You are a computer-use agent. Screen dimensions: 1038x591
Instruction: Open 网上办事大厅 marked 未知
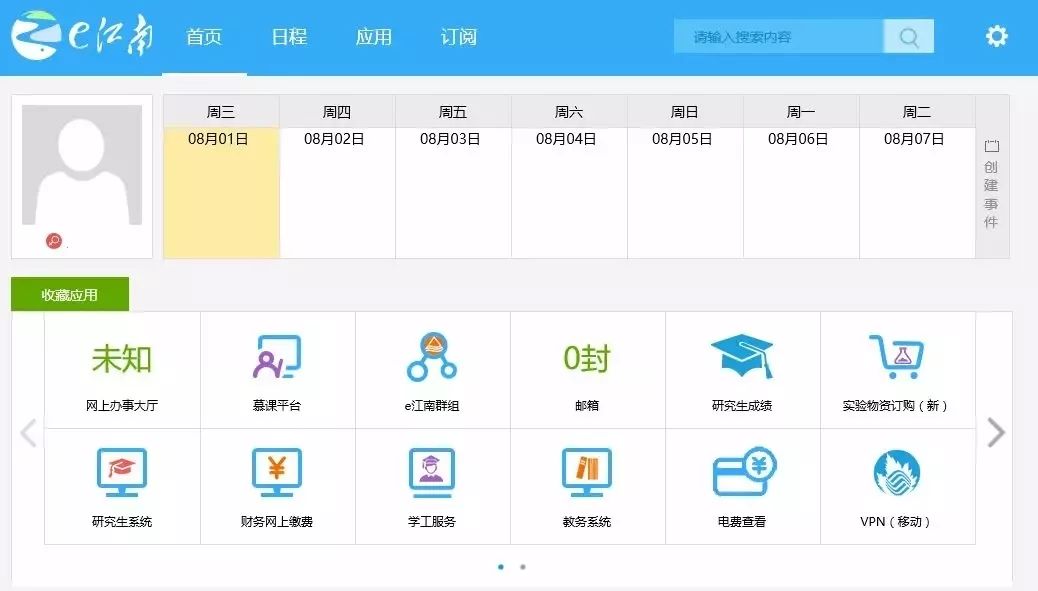(x=121, y=369)
